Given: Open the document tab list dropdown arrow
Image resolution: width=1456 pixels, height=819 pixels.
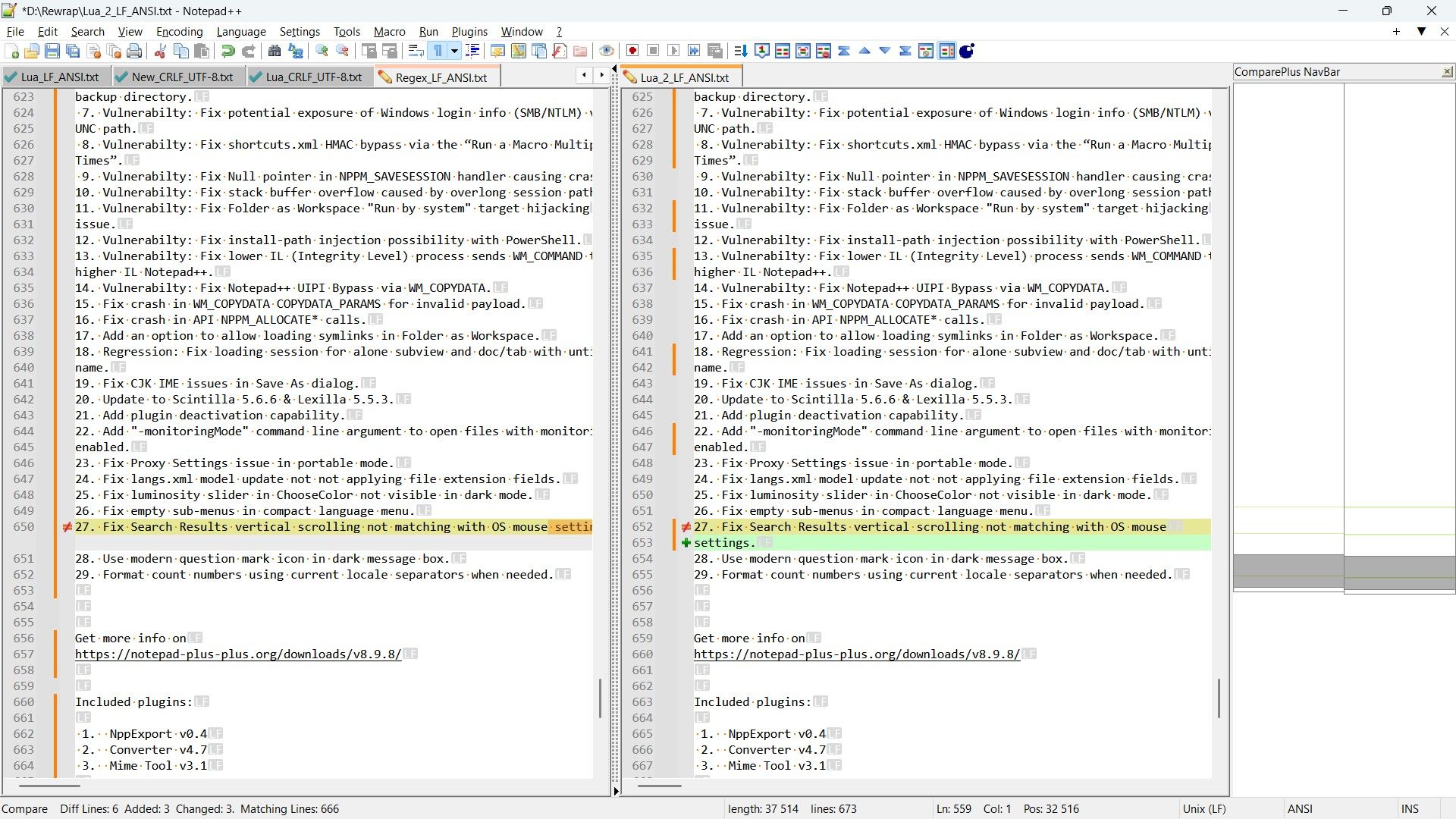Looking at the screenshot, I should (1421, 31).
